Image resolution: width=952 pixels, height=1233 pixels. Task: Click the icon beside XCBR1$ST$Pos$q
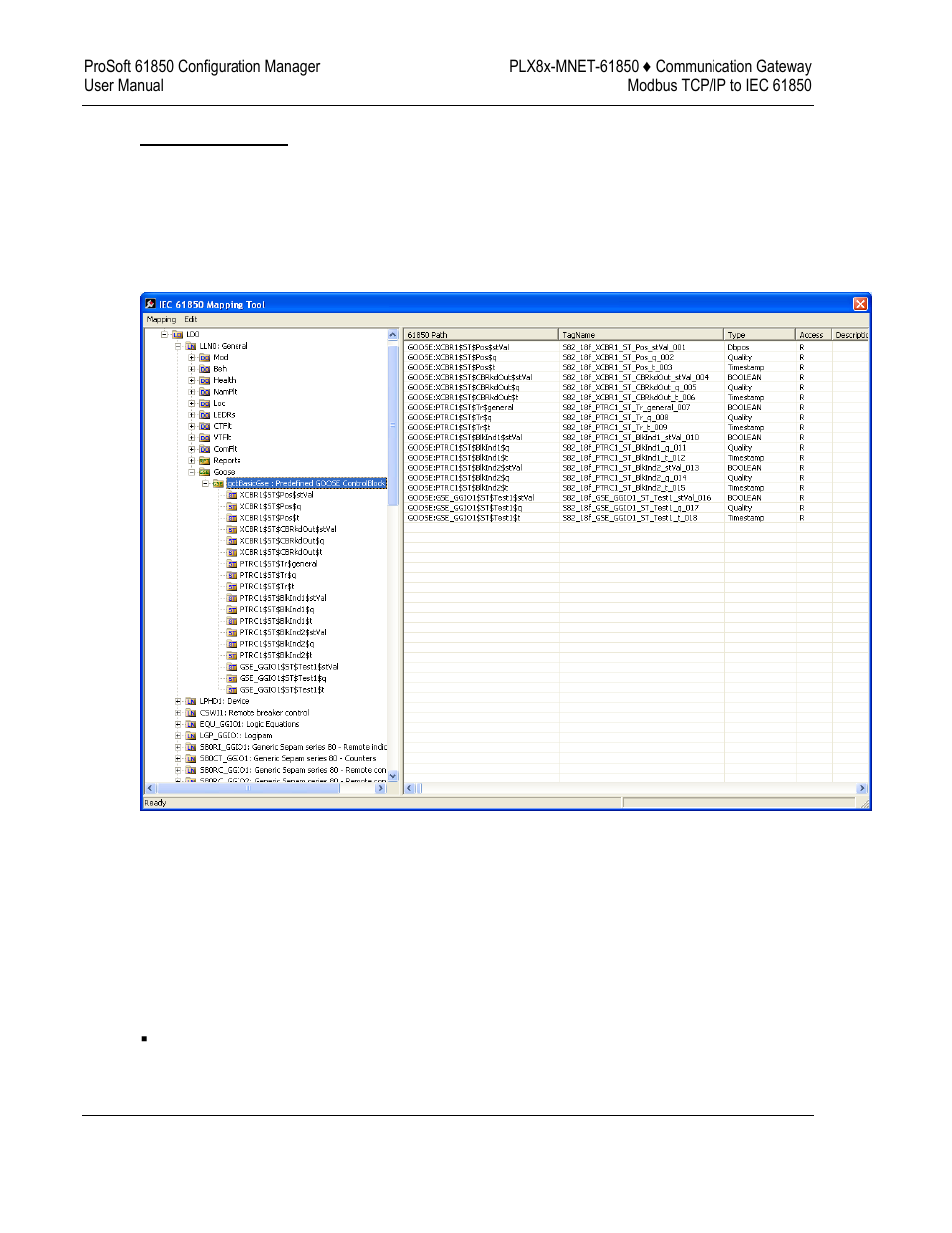coord(233,507)
